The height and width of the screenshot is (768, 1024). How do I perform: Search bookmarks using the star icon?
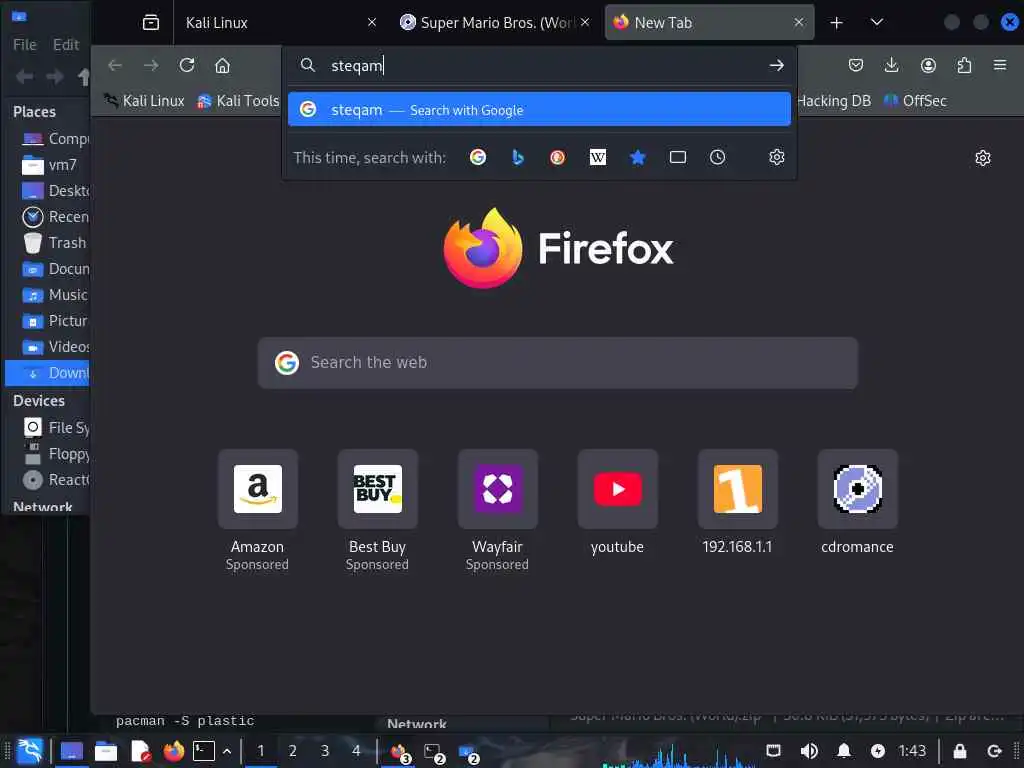(638, 157)
